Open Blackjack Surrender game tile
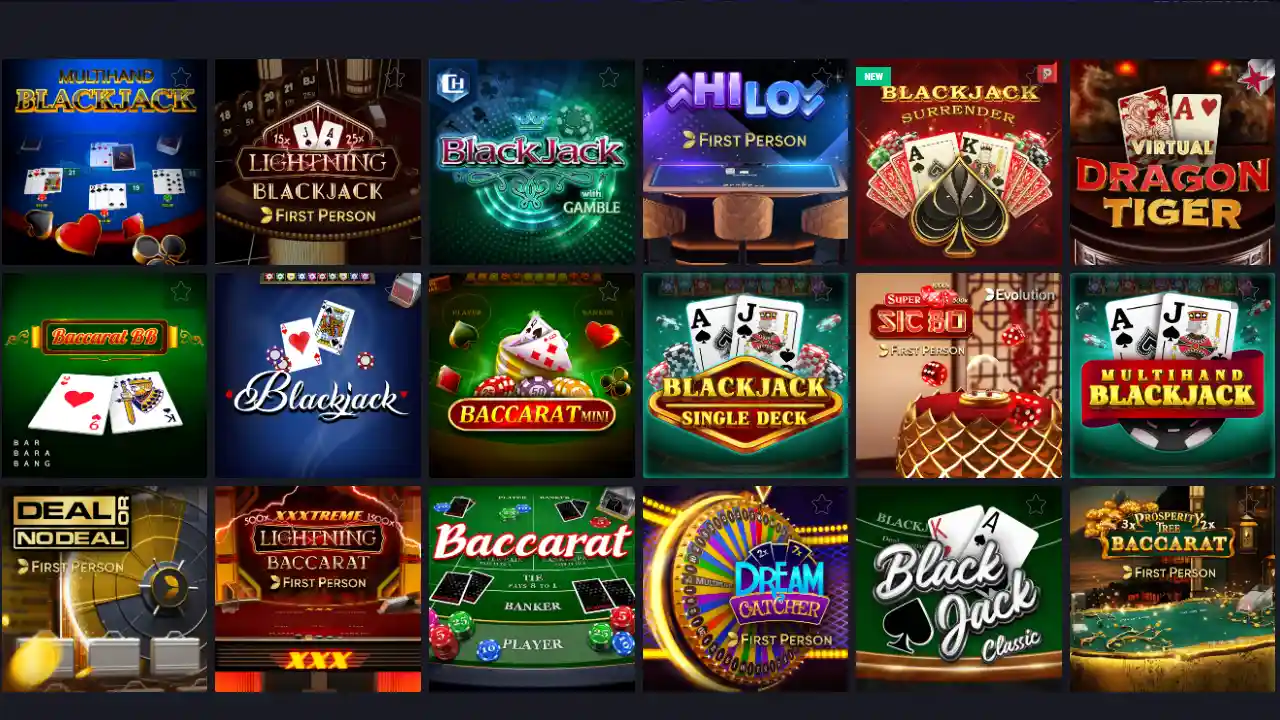The image size is (1280, 720). pos(959,162)
